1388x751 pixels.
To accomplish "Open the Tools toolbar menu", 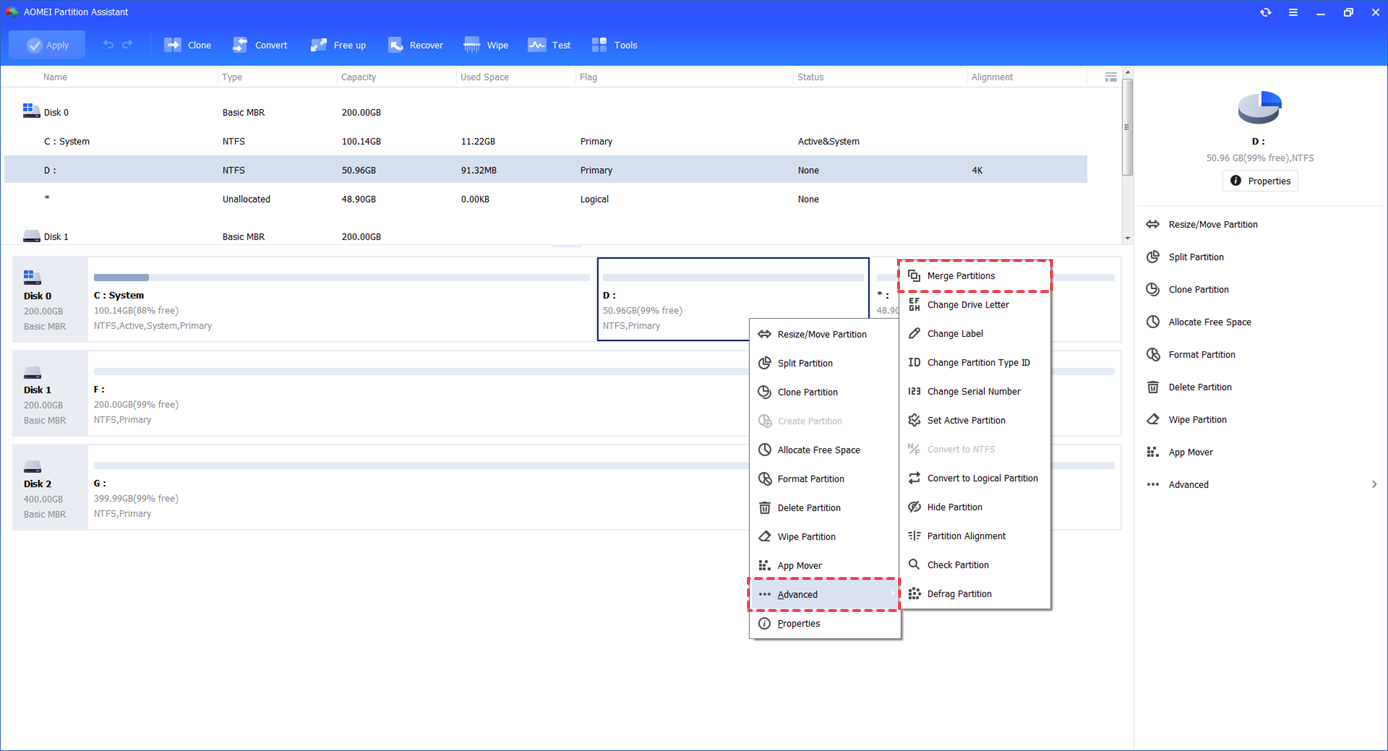I will 614,45.
